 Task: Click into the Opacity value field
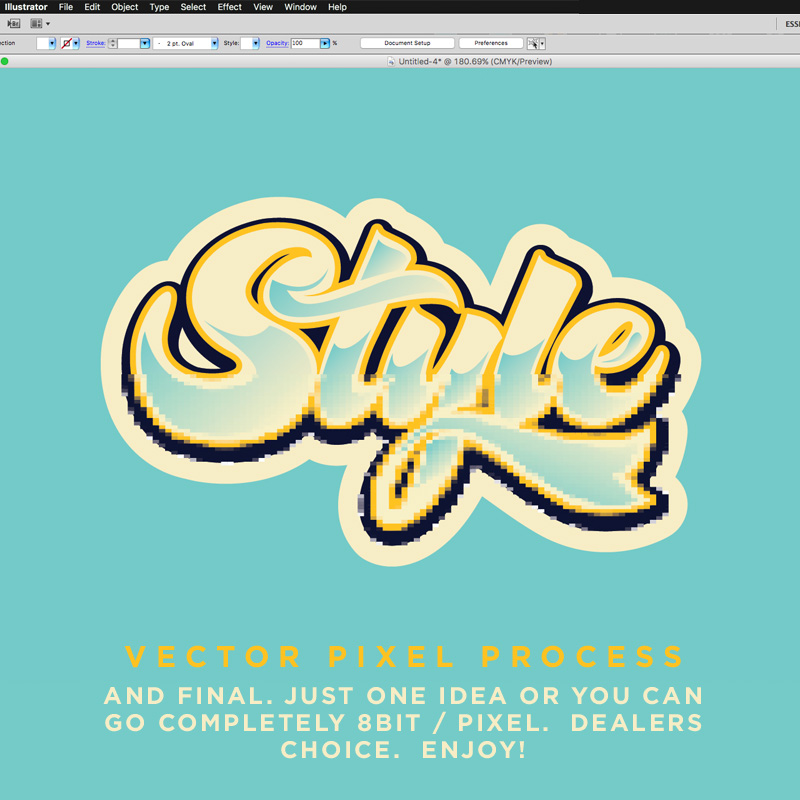click(305, 43)
